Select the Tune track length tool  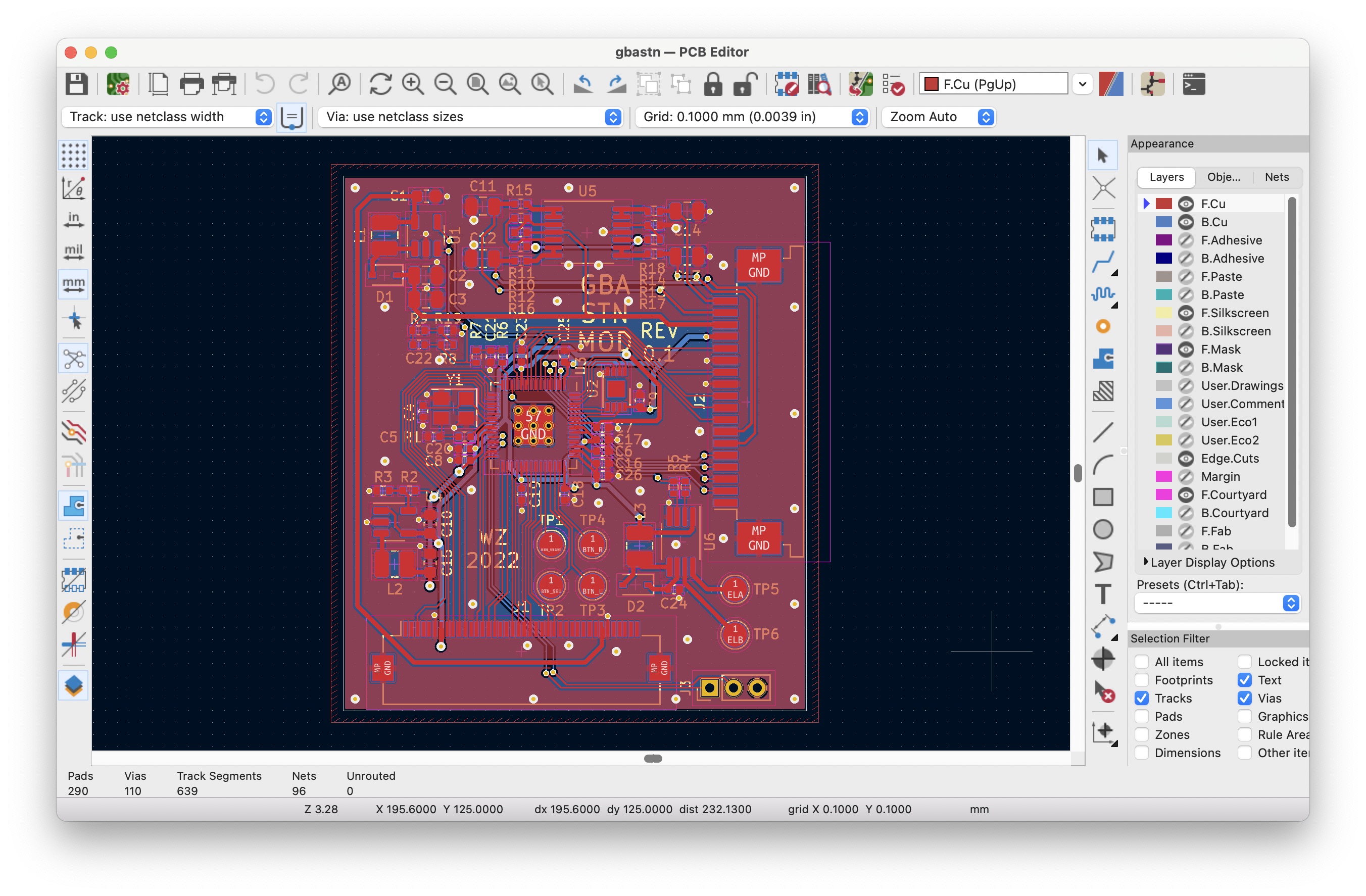[1103, 294]
